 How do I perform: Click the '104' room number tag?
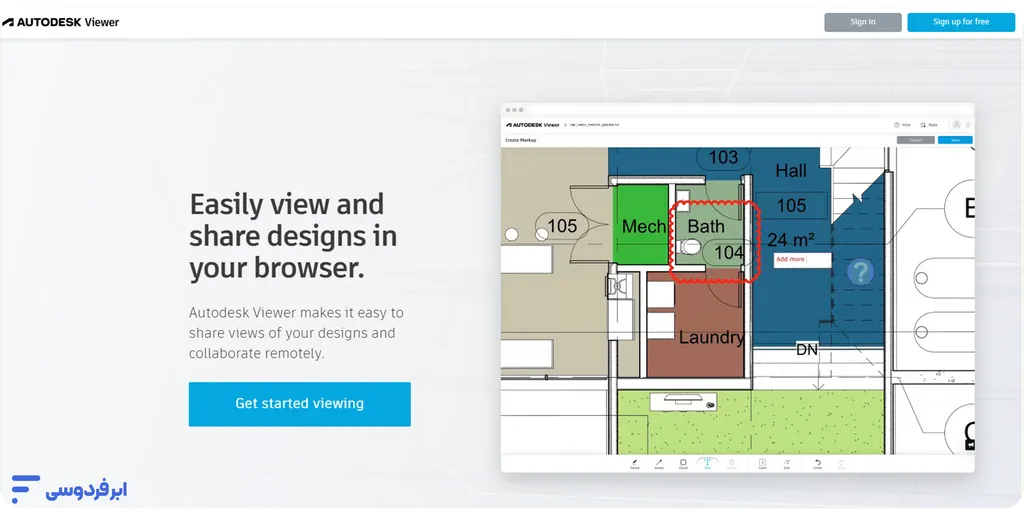(729, 253)
